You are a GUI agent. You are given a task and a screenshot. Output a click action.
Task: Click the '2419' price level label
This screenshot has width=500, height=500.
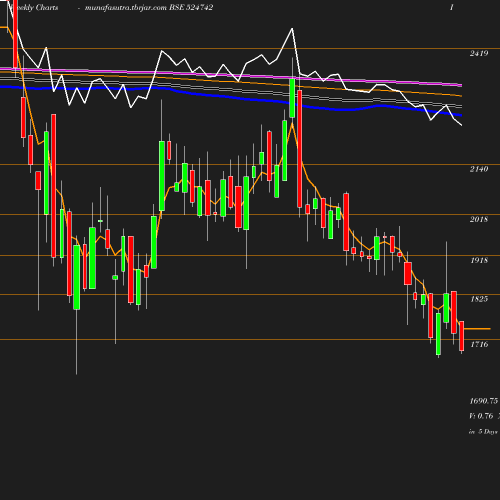(479, 53)
